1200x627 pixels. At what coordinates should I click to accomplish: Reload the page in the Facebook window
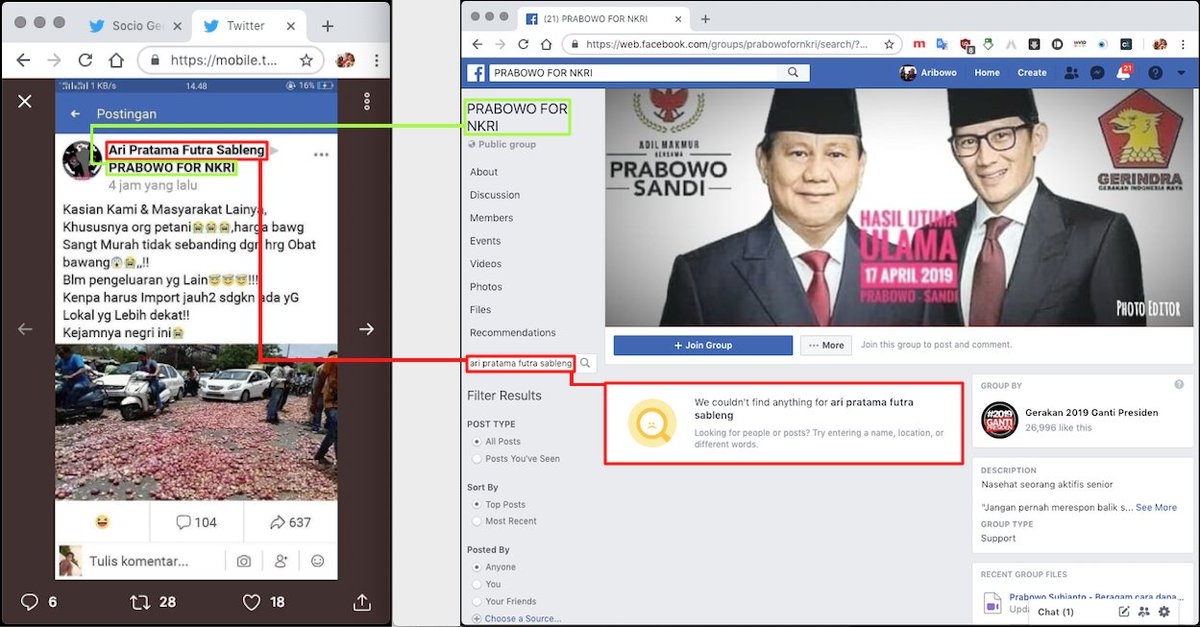click(521, 44)
